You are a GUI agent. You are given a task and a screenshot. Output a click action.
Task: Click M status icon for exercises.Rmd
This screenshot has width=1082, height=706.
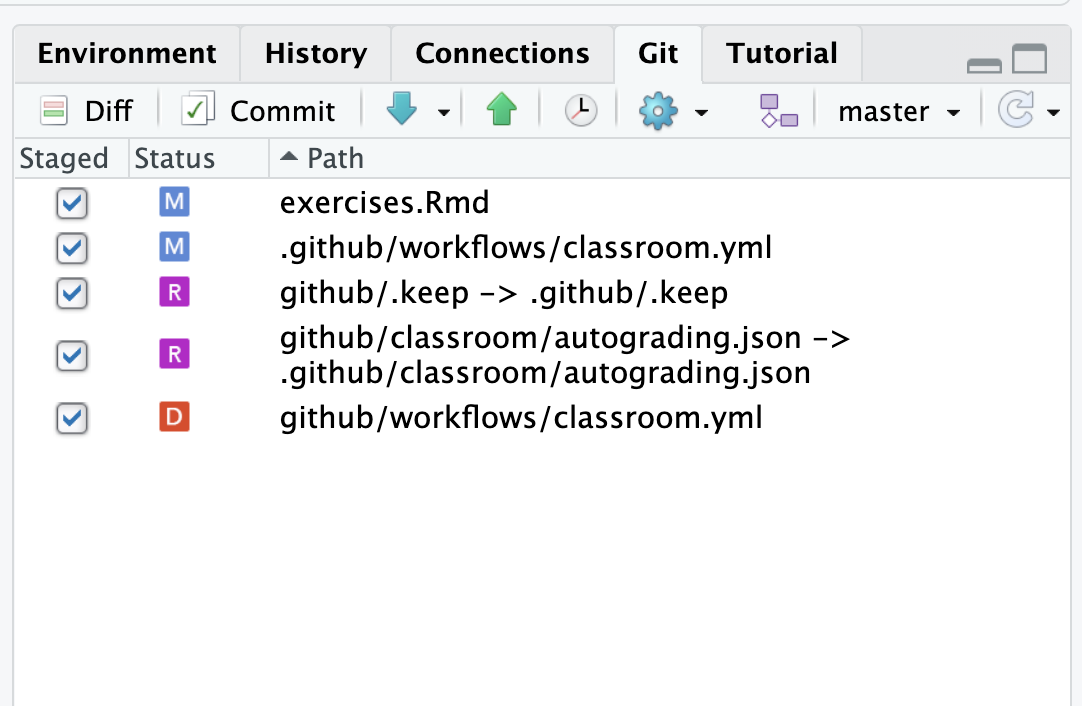175,202
